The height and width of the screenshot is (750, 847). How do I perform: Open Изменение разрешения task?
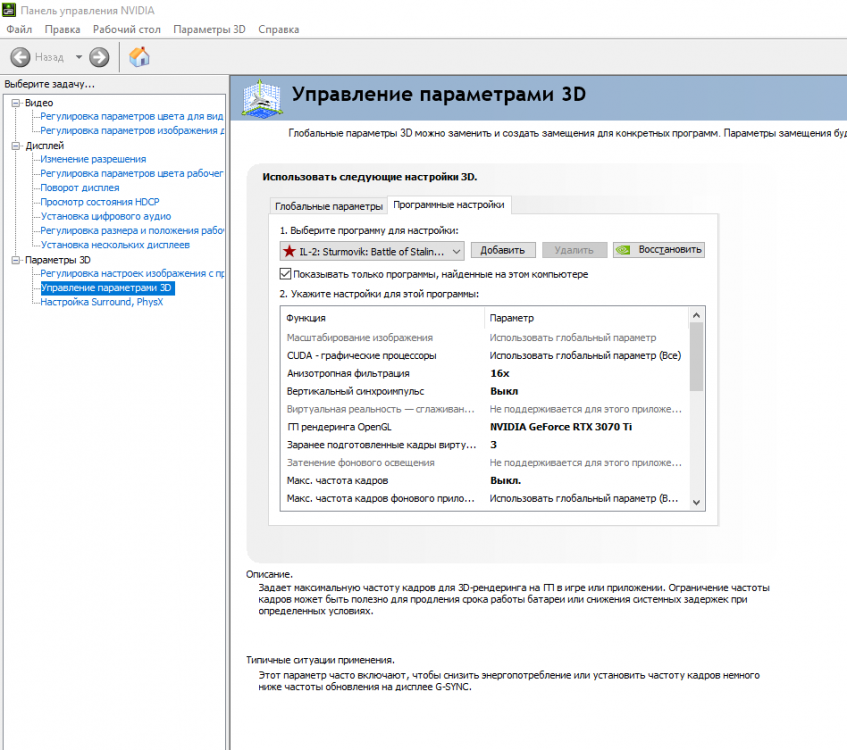tap(93, 159)
